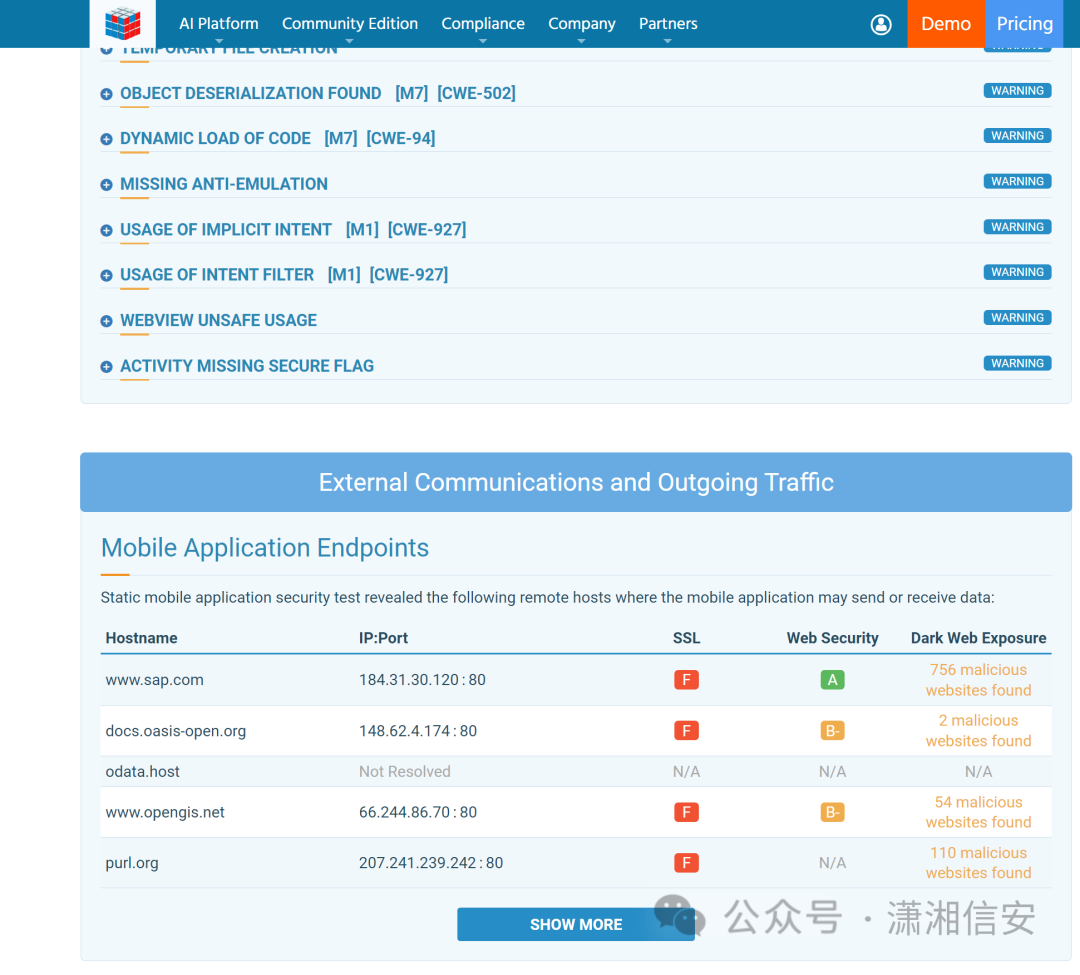Select hostname purl.org
The image size is (1080, 975).
tap(132, 863)
